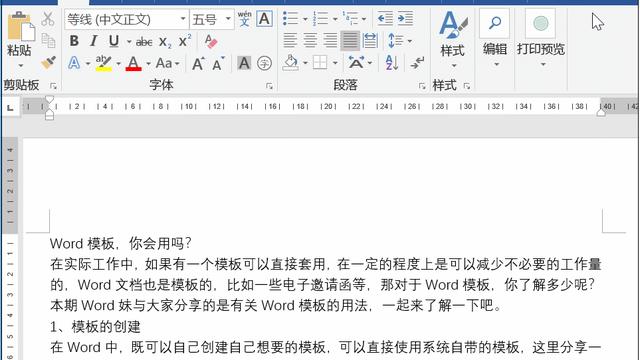Open the font name dropdown 等线
The image size is (640, 360).
183,19
